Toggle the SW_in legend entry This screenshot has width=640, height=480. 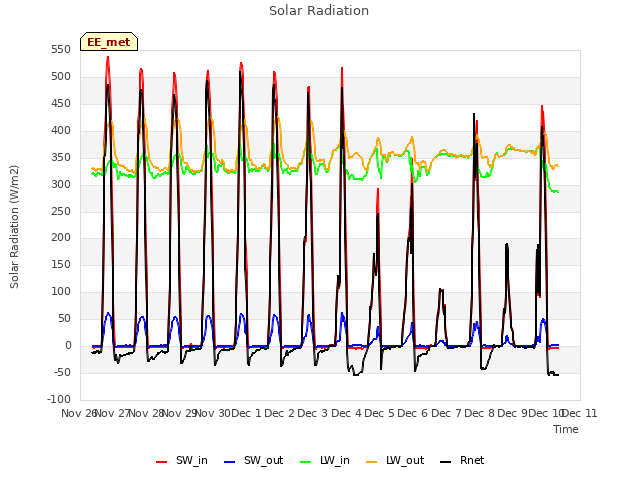(182, 460)
